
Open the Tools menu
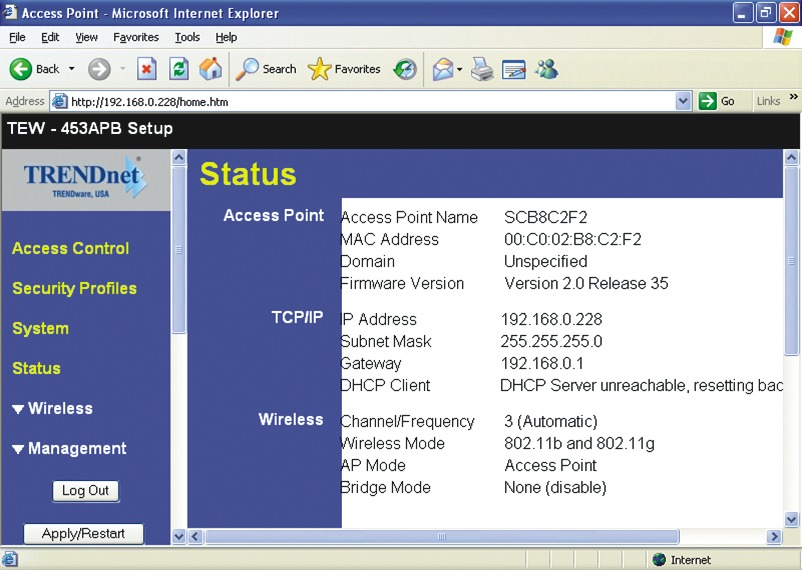(x=187, y=37)
